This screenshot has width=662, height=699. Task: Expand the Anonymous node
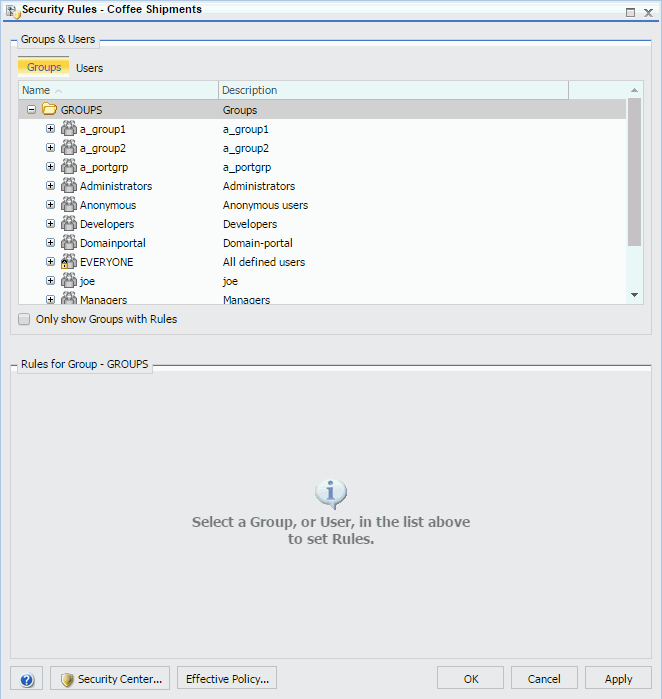(50, 205)
